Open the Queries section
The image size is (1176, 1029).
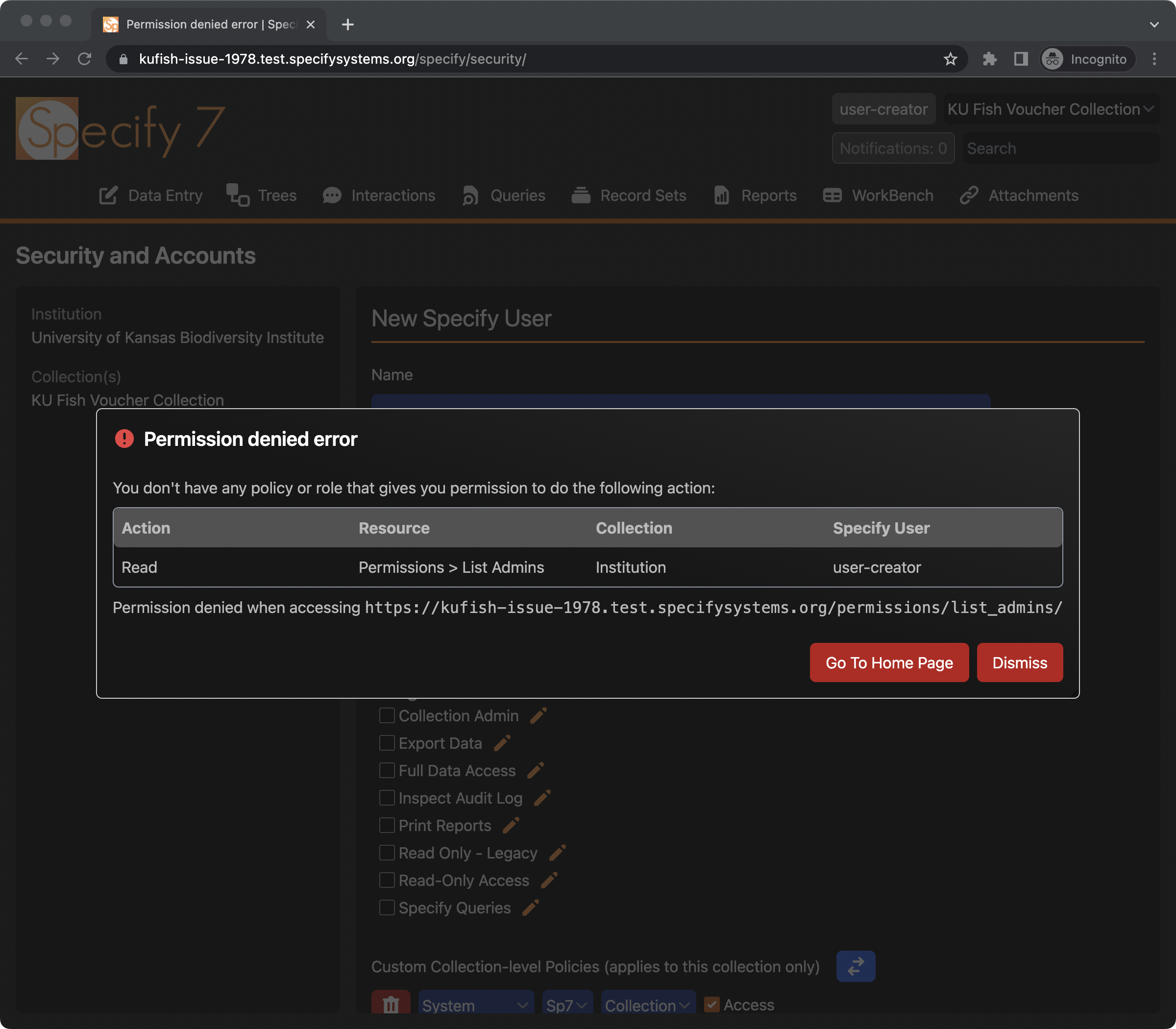[516, 195]
